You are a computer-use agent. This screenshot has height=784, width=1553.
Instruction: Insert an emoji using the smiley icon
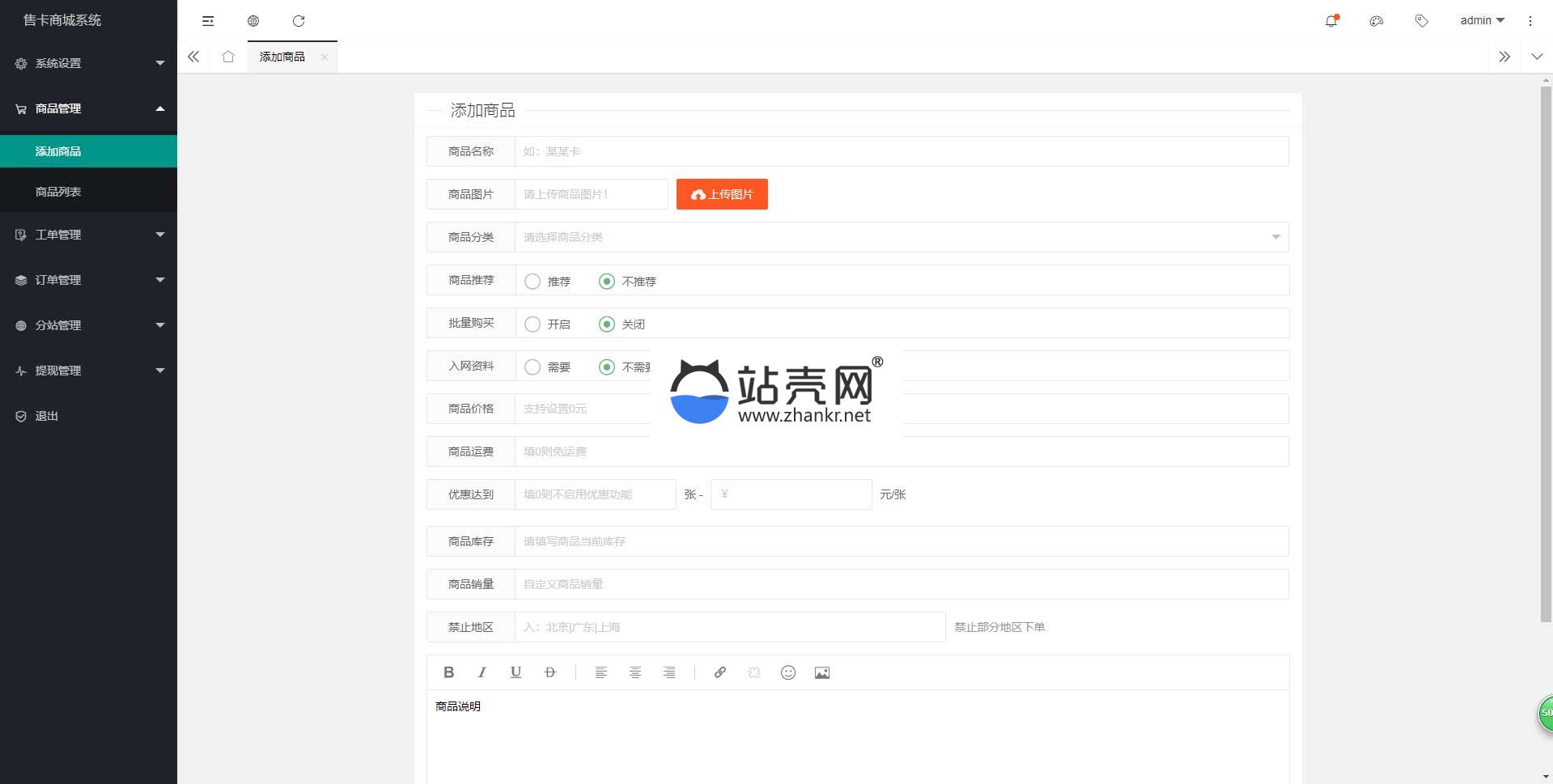point(787,672)
